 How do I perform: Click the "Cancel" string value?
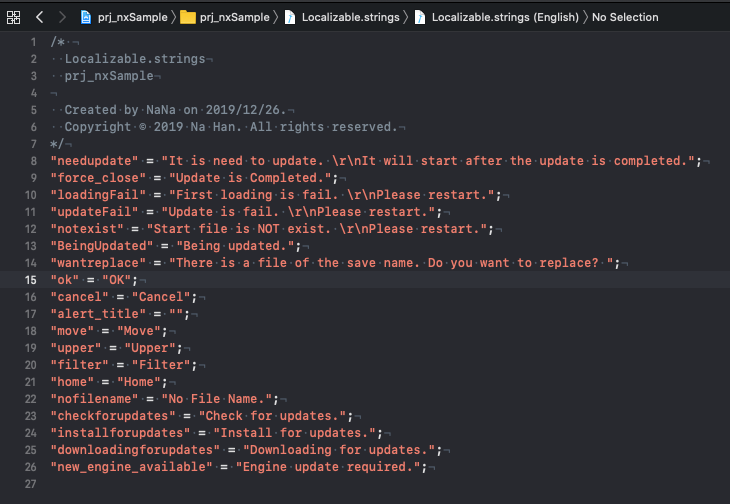161,297
